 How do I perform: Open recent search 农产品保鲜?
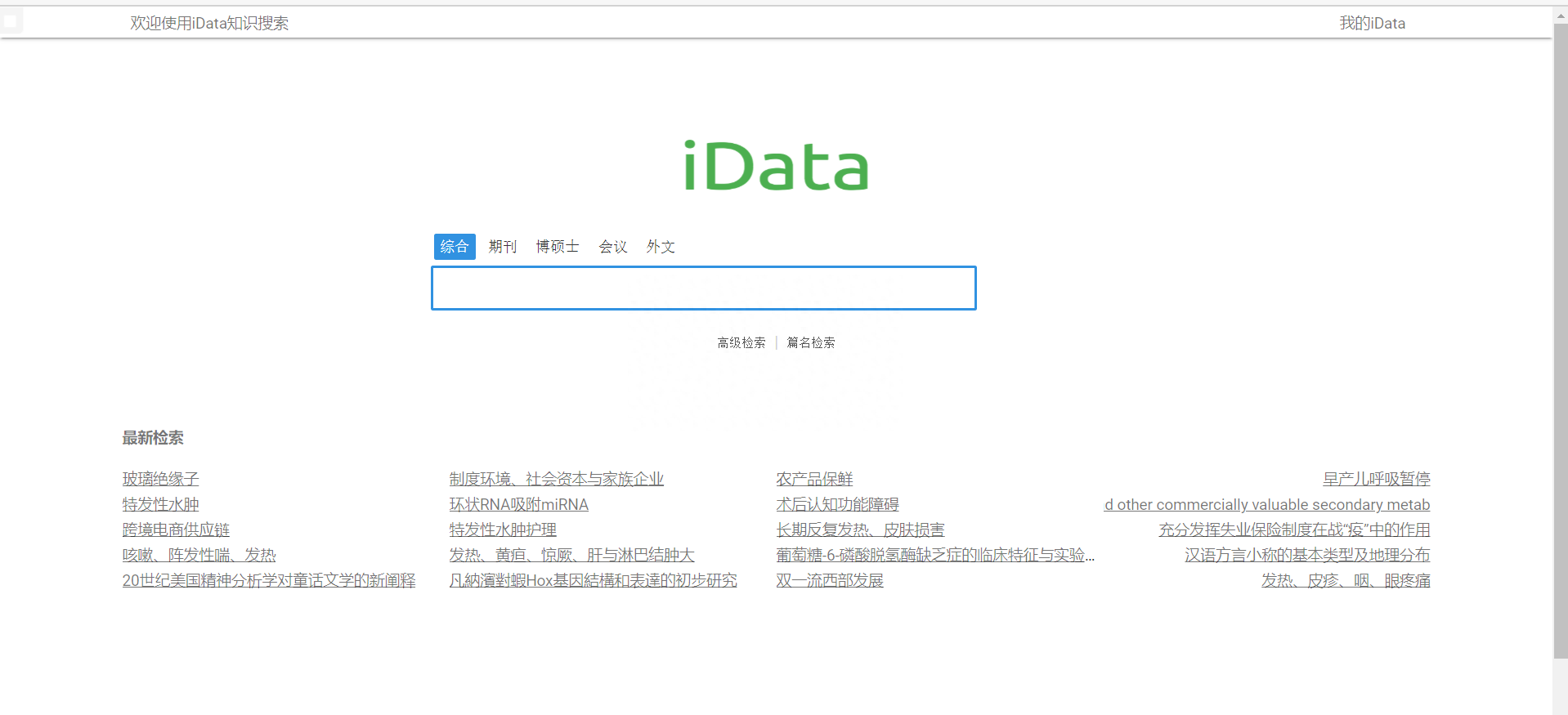(x=815, y=479)
